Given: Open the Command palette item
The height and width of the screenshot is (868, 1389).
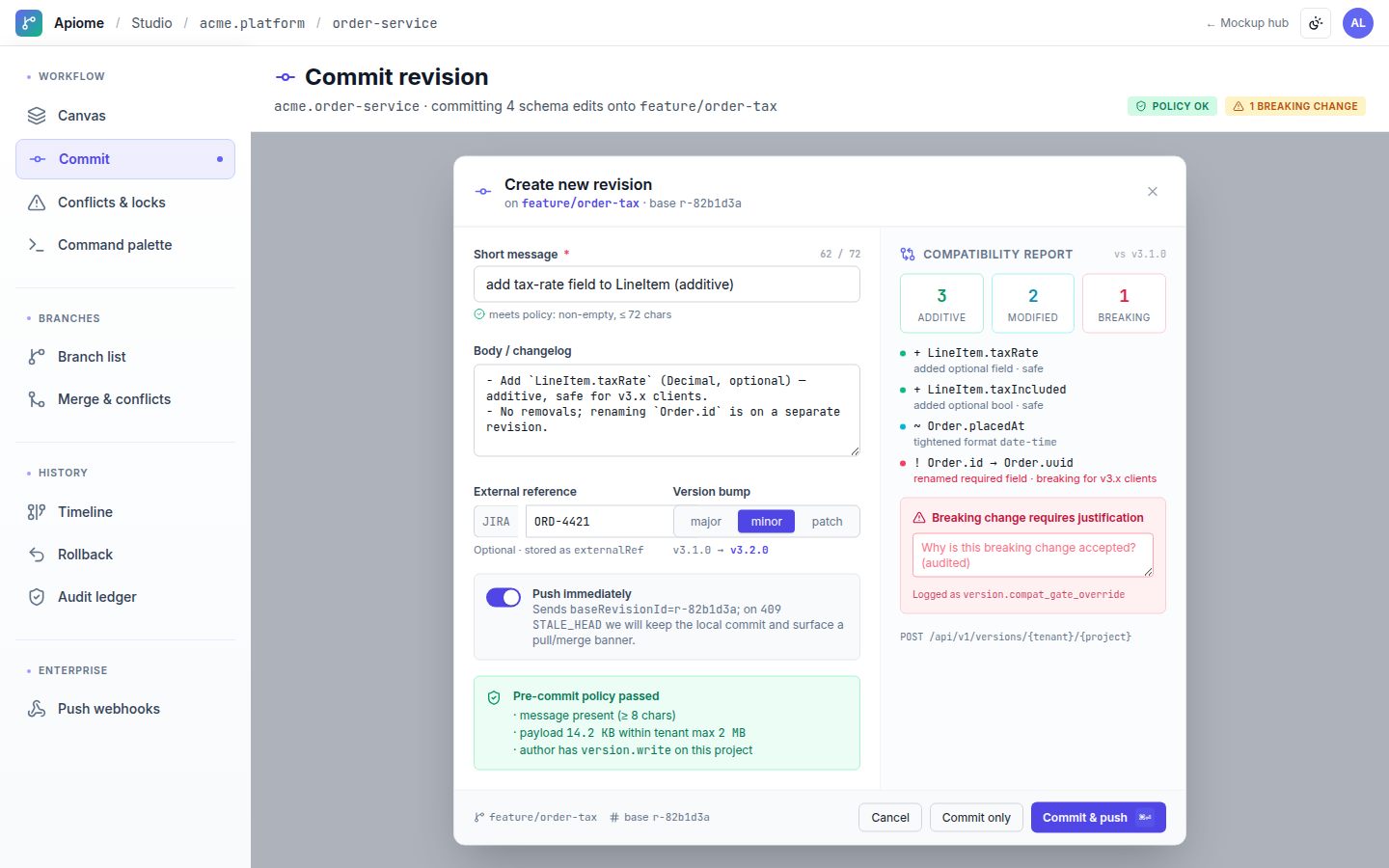Looking at the screenshot, I should coord(125,245).
